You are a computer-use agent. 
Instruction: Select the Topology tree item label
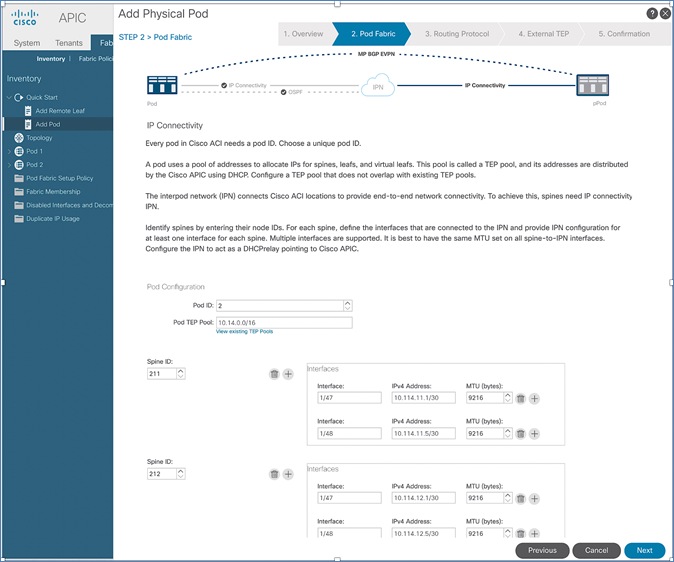pyautogui.click(x=39, y=138)
